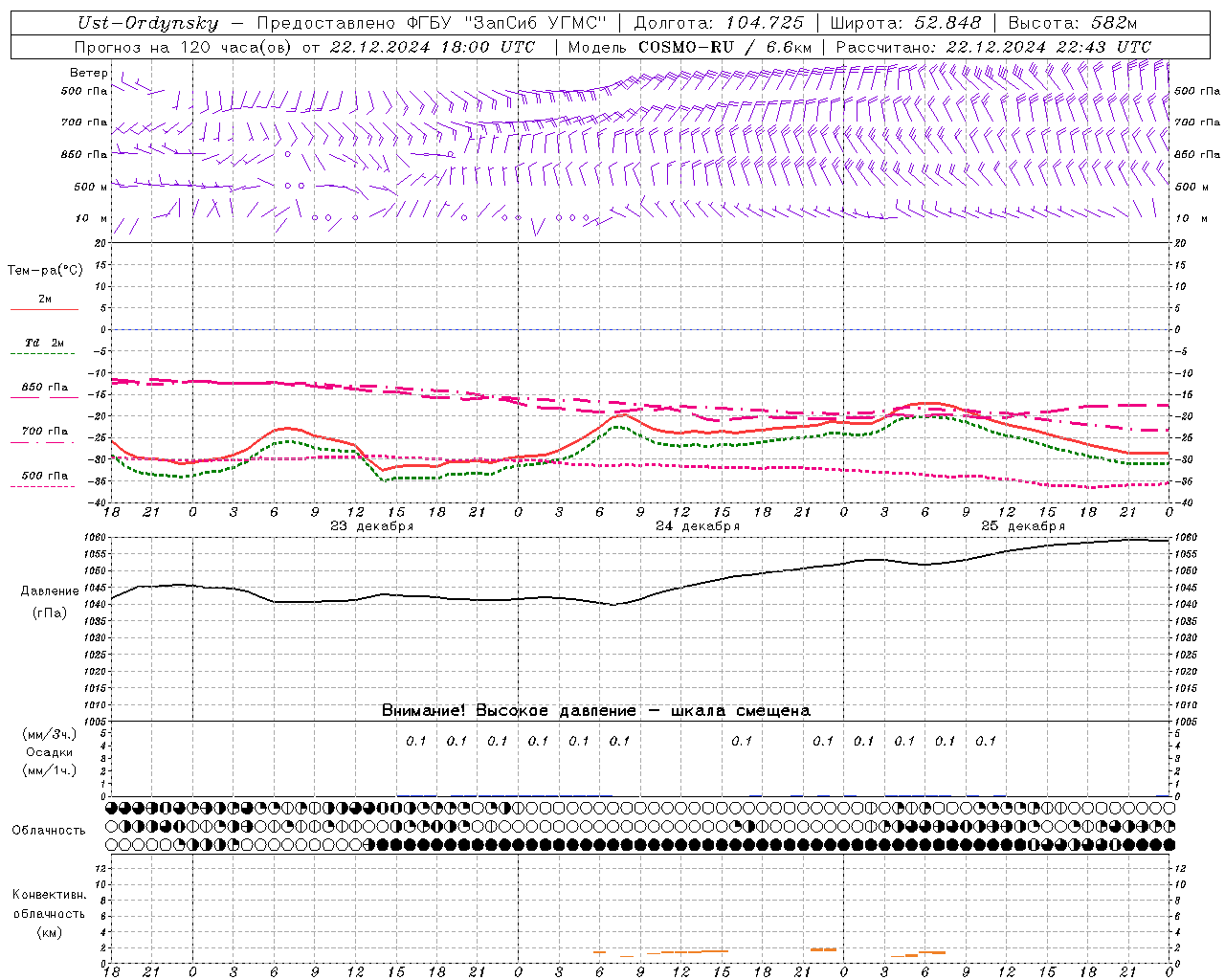The image size is (1225, 980).
Task: Click the Тем-ра(°C) temperature panel label
Action: (45, 271)
